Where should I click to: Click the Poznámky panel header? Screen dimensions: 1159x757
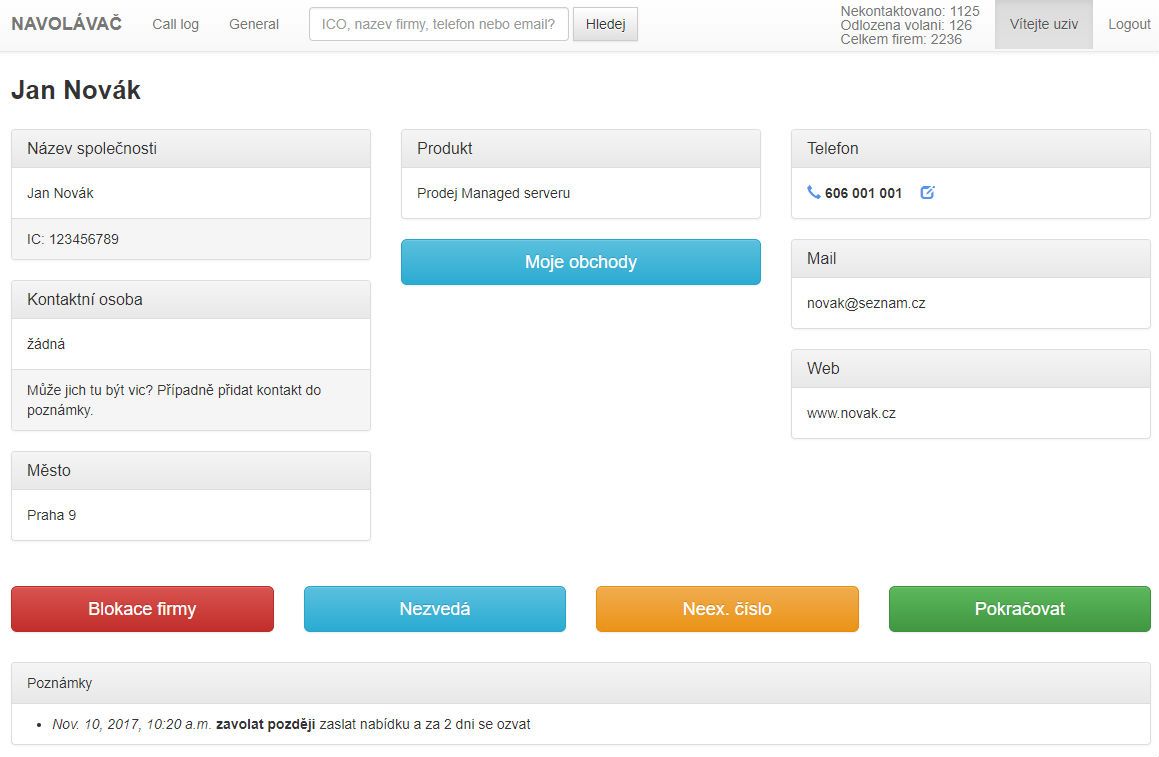point(580,683)
